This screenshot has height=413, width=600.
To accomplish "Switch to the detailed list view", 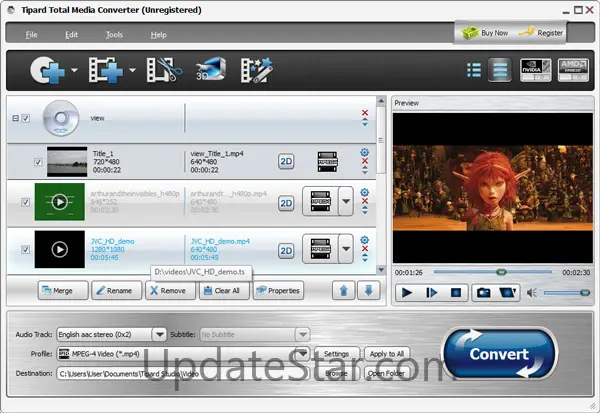I will (x=500, y=70).
